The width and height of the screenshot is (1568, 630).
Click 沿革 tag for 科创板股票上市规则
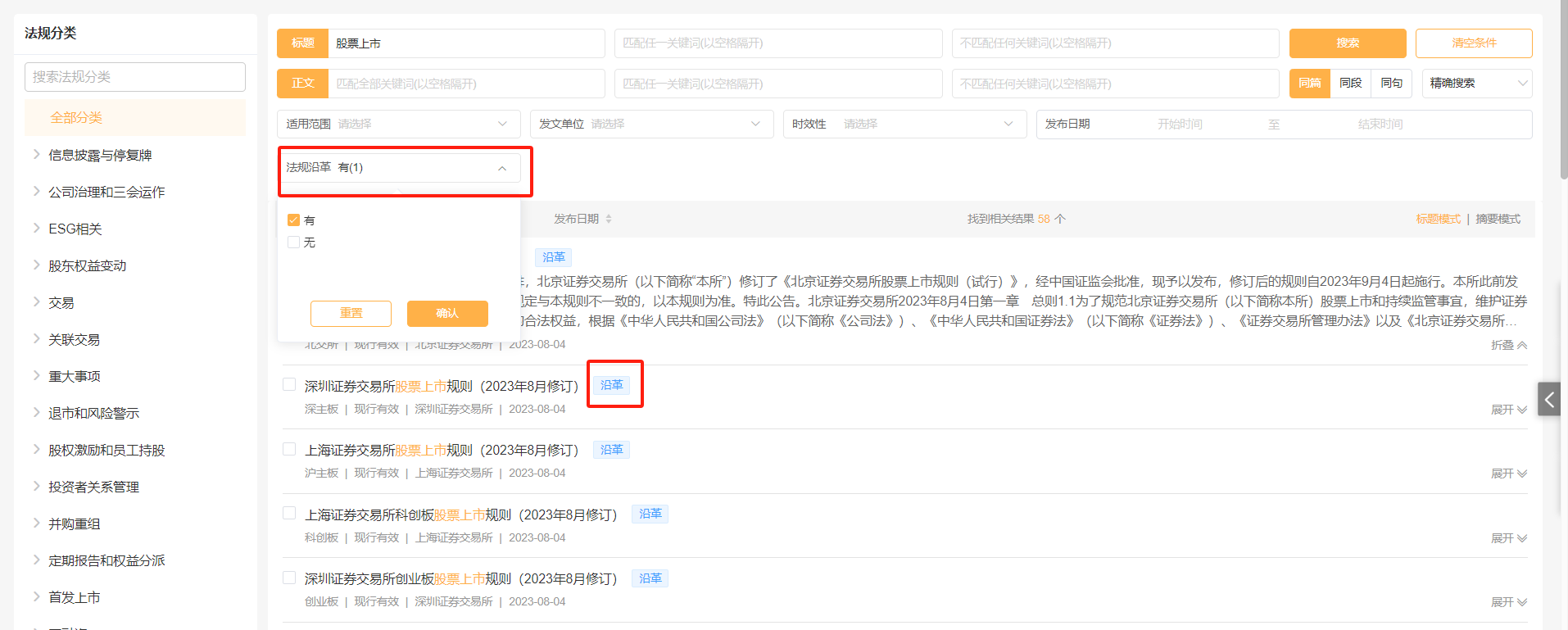650,514
